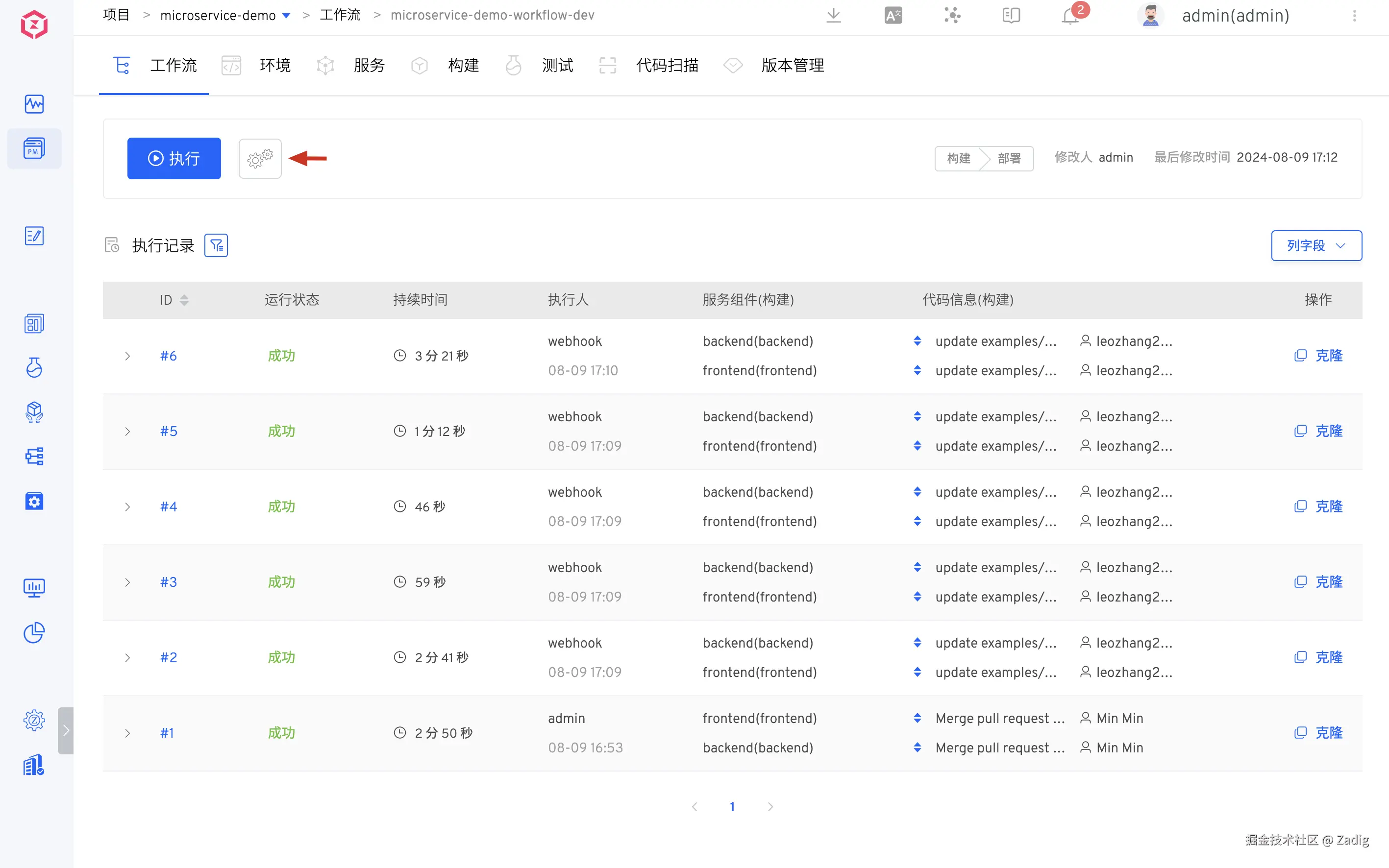
Task: Open the documentation book icon
Action: (1011, 16)
